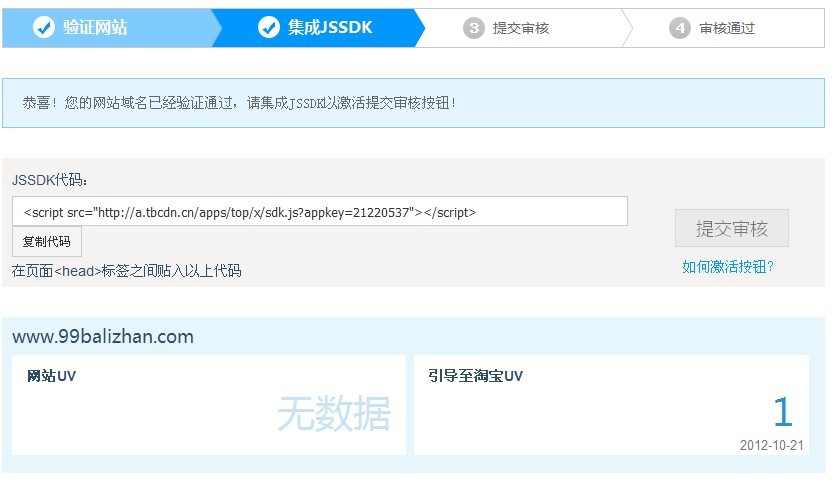The width and height of the screenshot is (835, 485).
Task: Click the 网站UV card heading
Action: [52, 376]
